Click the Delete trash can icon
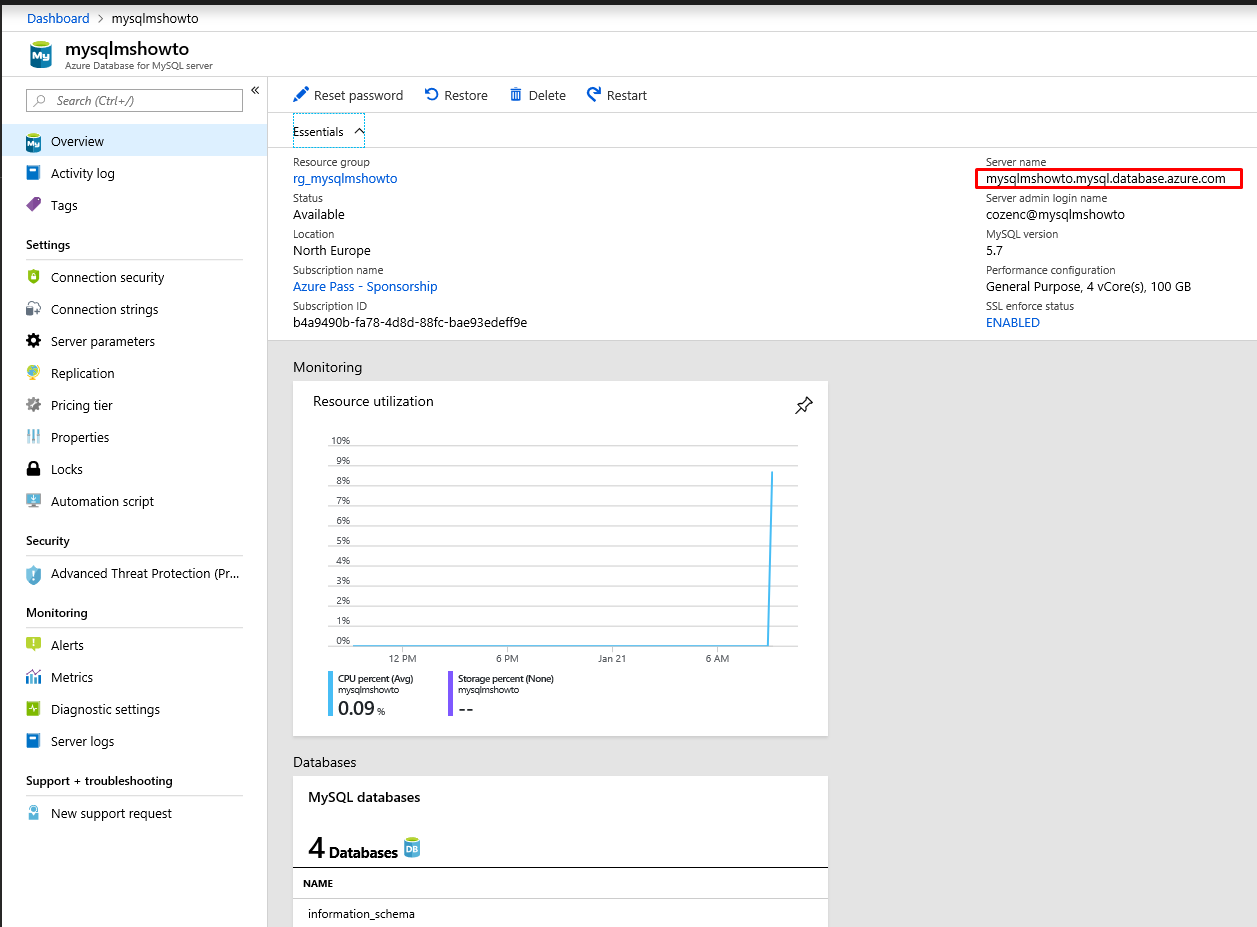Image resolution: width=1257 pixels, height=927 pixels. coord(516,94)
